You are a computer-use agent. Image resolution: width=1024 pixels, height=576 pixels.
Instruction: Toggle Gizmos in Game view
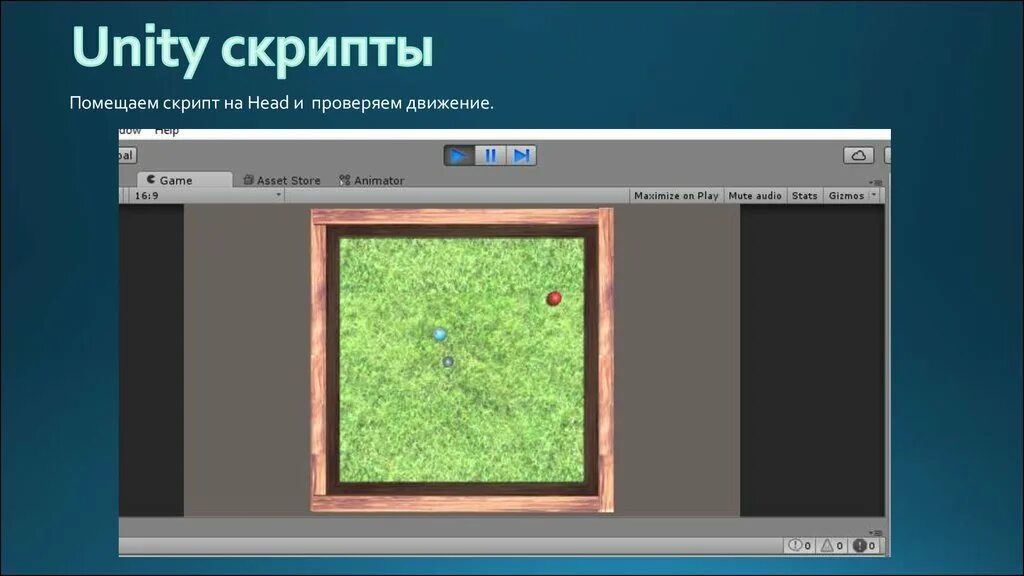(x=846, y=195)
